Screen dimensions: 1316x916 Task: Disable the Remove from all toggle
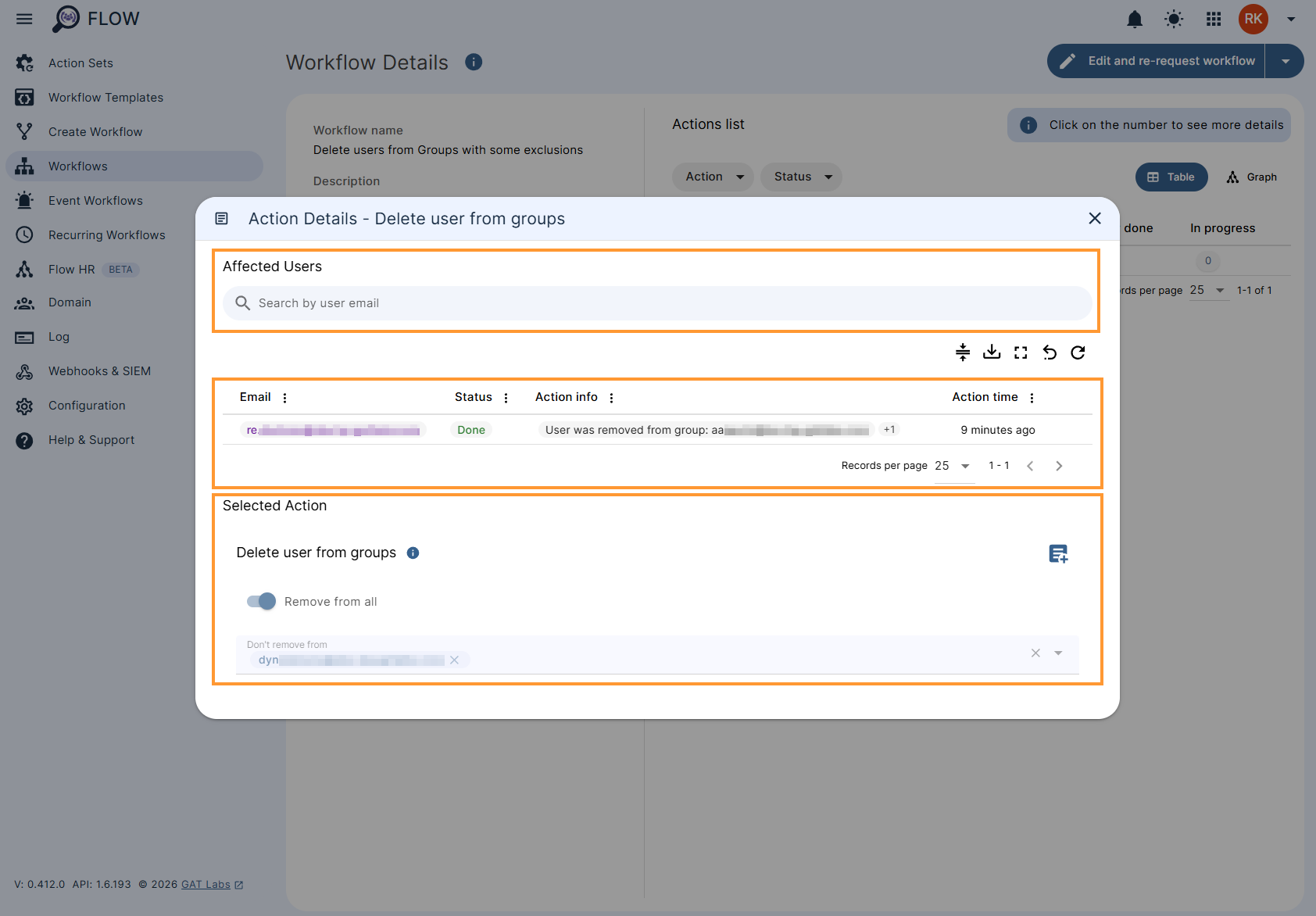[x=261, y=601]
